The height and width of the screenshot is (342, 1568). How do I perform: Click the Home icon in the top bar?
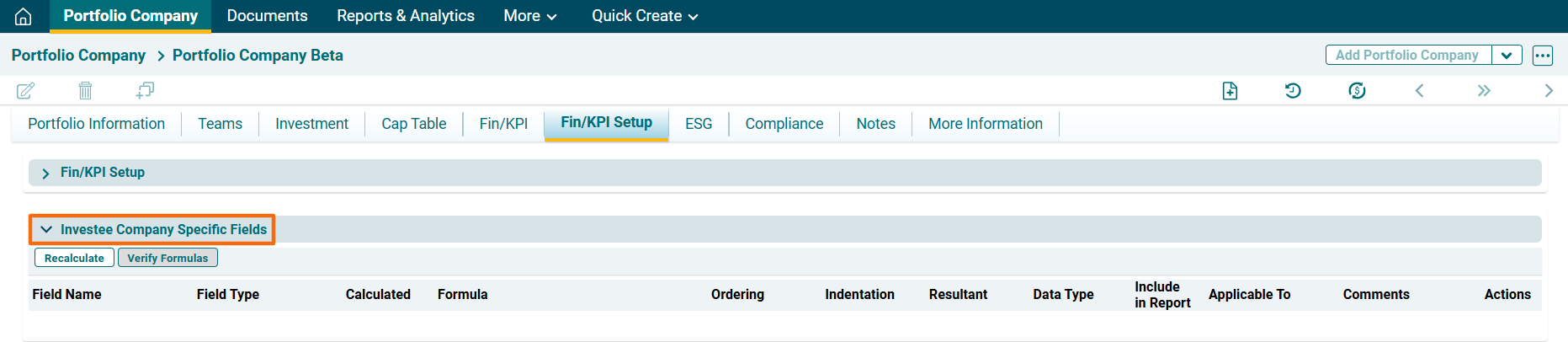coord(24,16)
